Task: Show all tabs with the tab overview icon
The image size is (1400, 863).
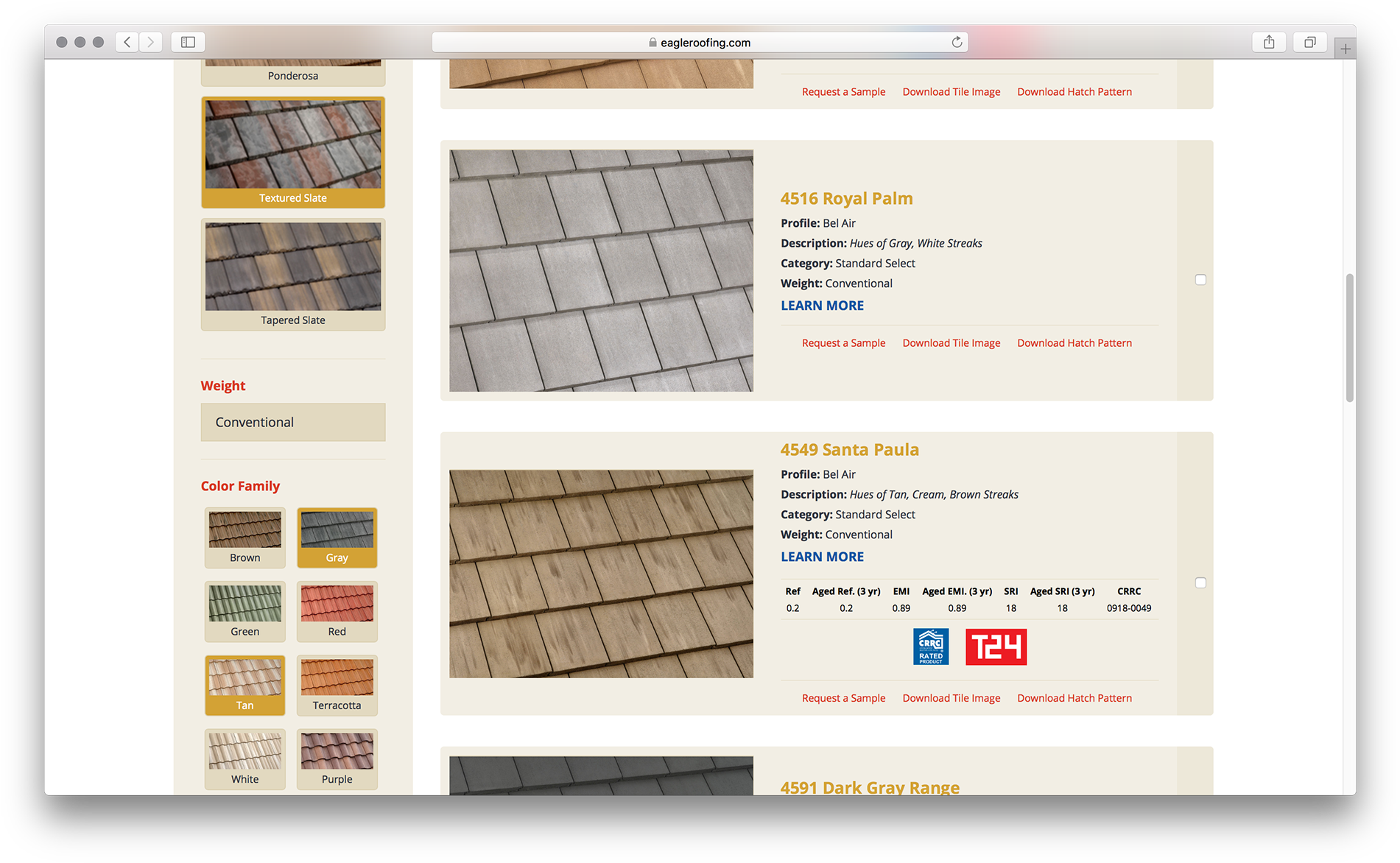Action: 1310,42
